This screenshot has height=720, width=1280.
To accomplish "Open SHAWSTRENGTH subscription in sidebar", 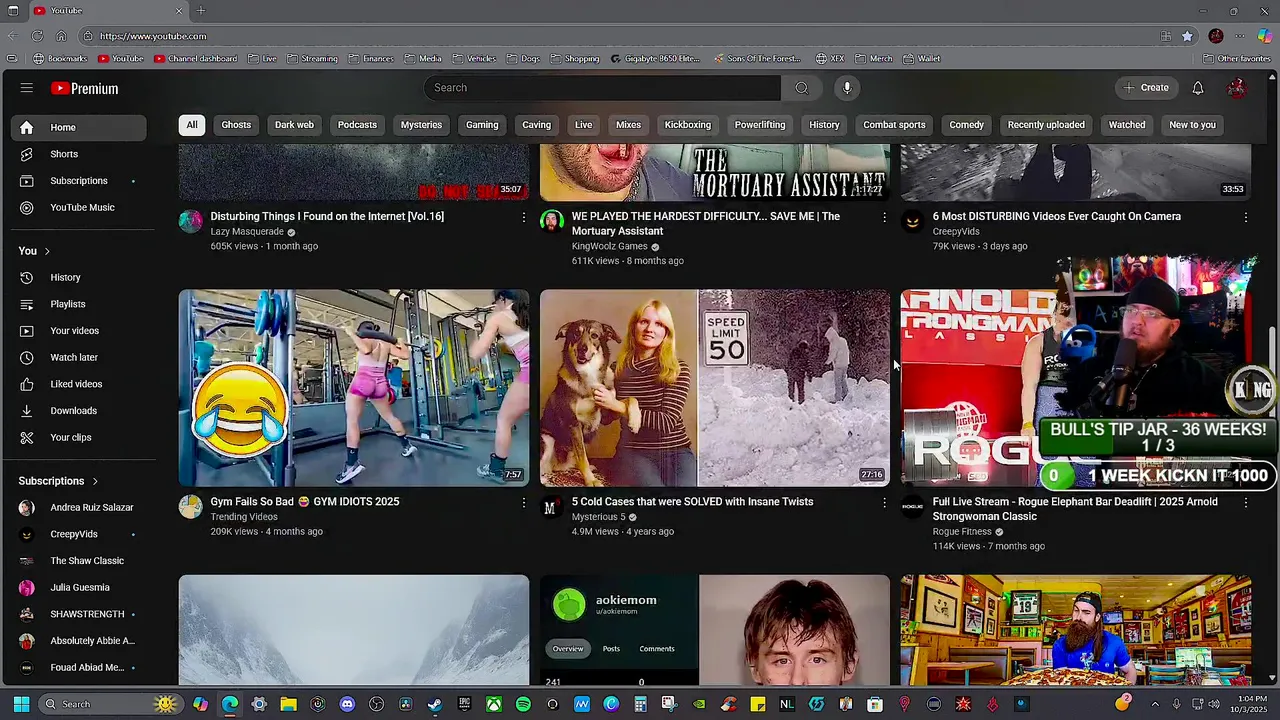I will click(79, 614).
